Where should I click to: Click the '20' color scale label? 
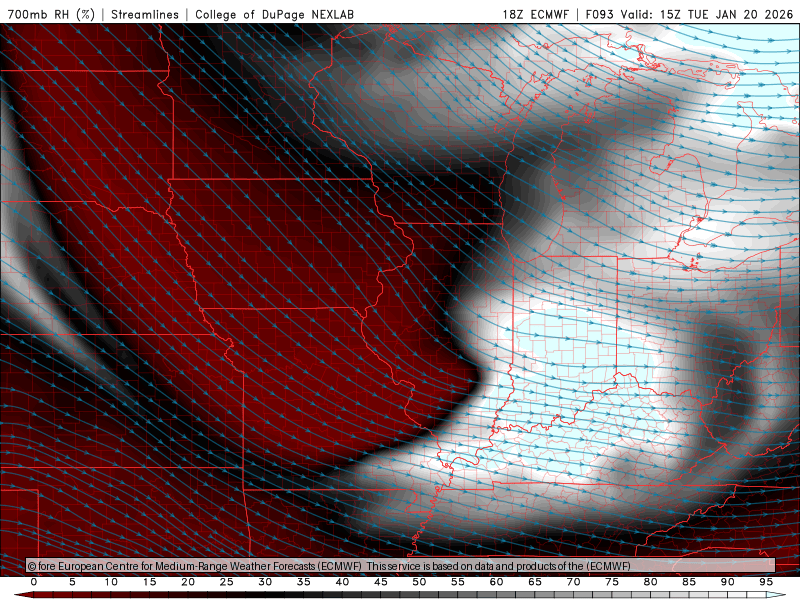tap(188, 582)
